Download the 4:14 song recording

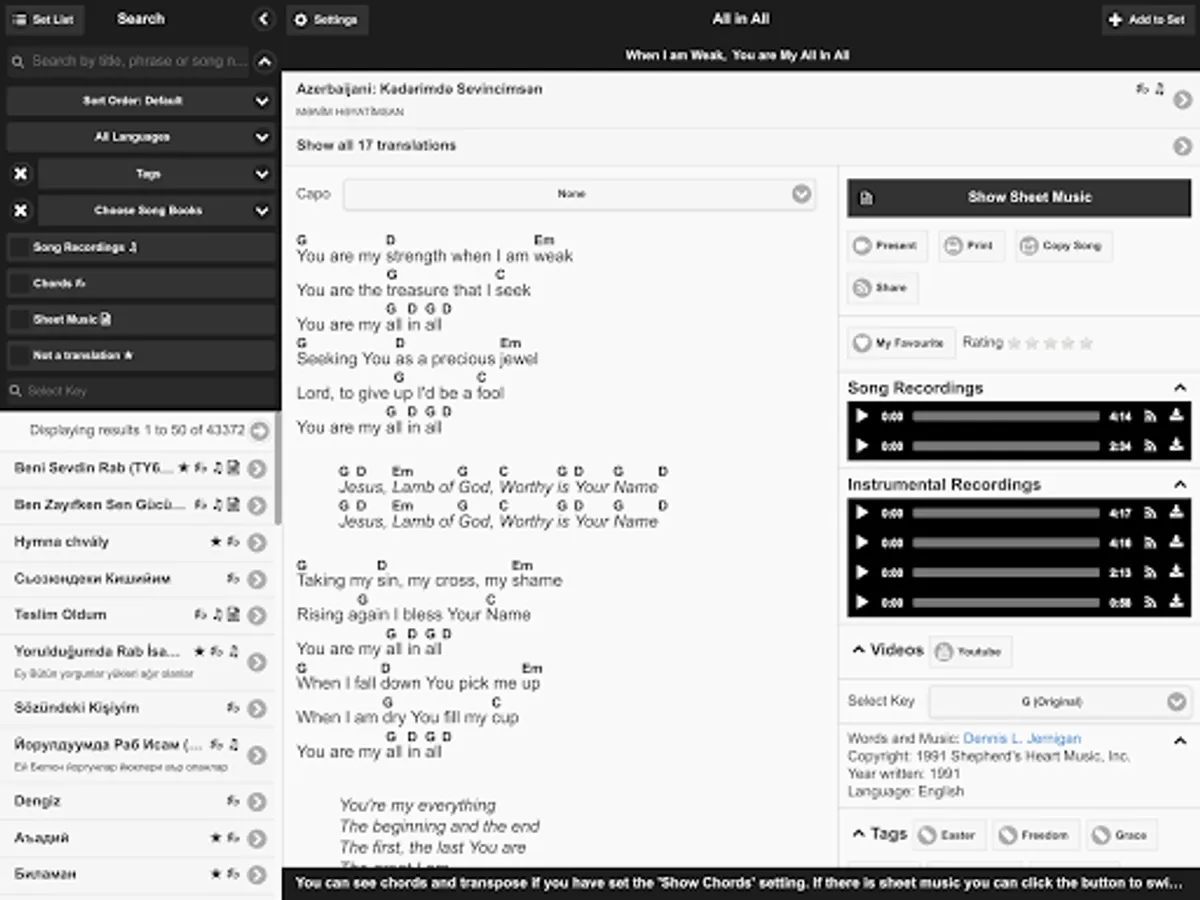1177,416
